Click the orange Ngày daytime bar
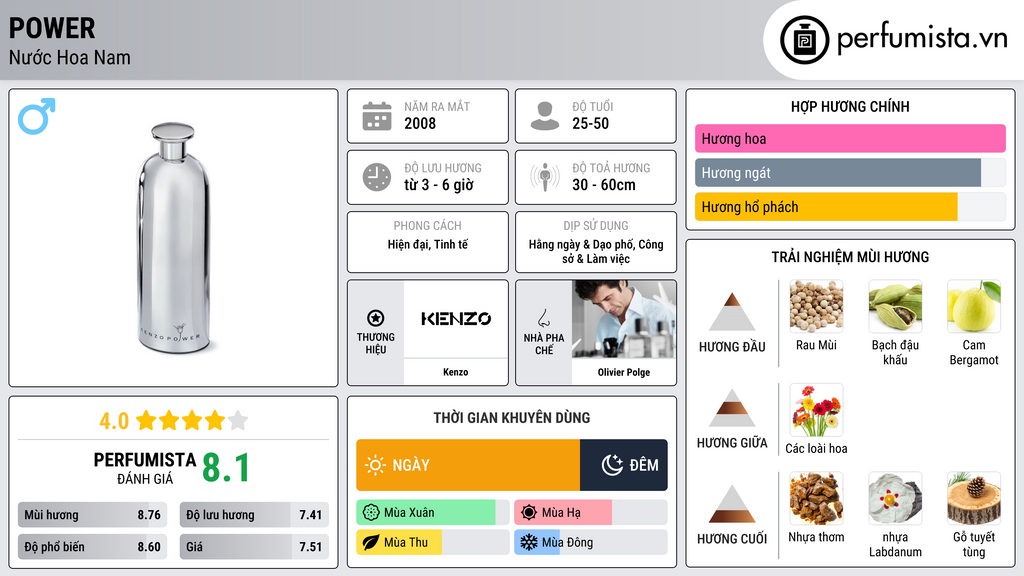Screen dimensions: 1024x576 click(468, 465)
